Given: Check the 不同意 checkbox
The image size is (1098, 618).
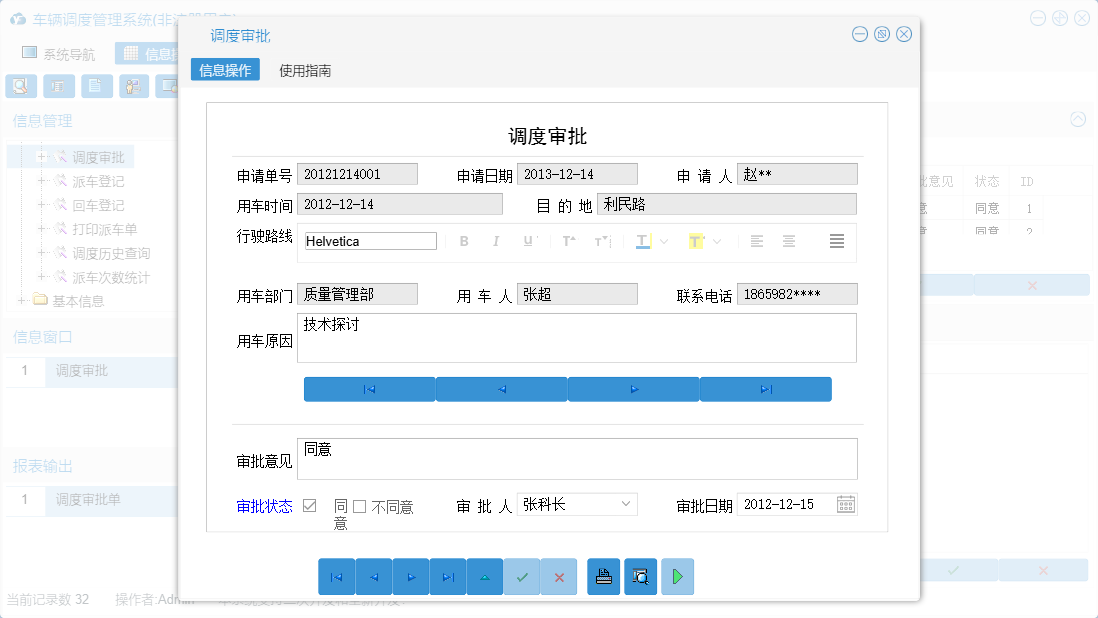Looking at the screenshot, I should (x=358, y=505).
